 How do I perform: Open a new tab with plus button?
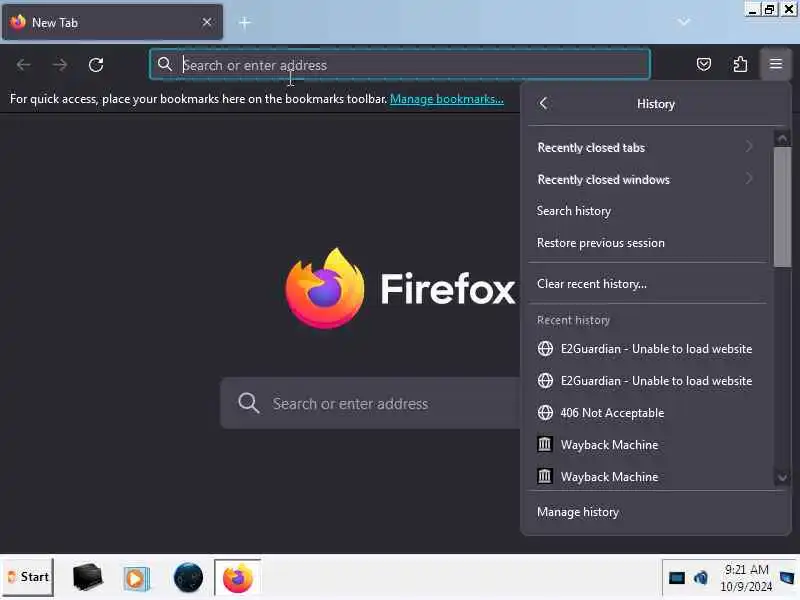[x=245, y=22]
